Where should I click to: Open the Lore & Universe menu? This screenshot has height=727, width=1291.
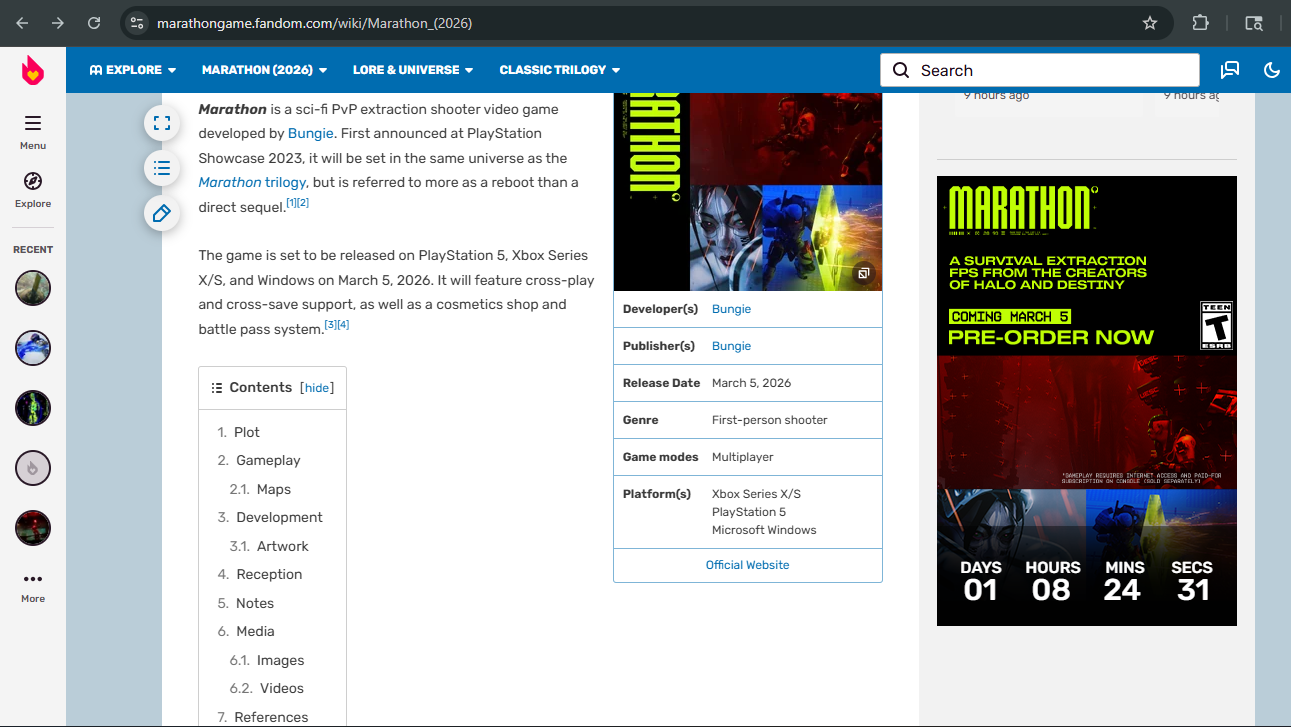413,70
